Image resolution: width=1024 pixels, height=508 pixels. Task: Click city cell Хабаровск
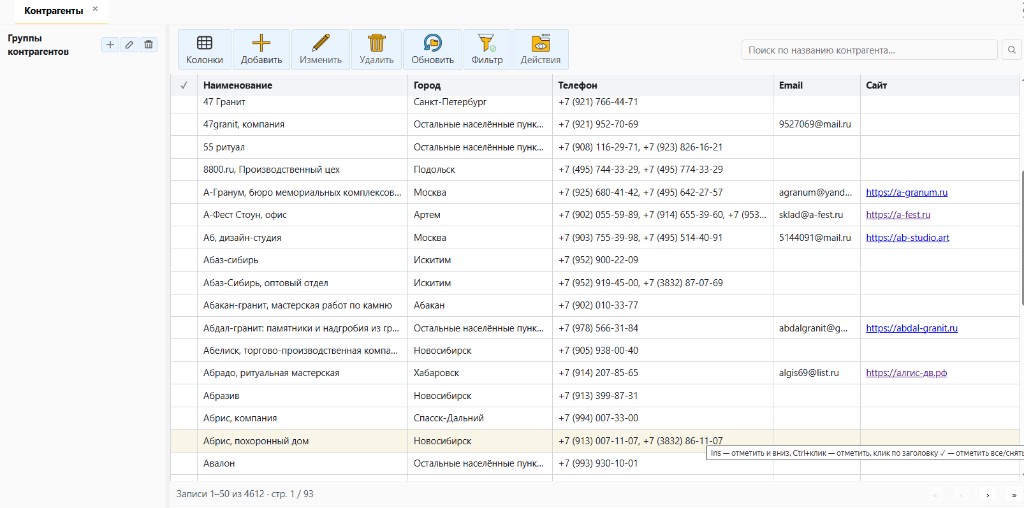point(480,373)
